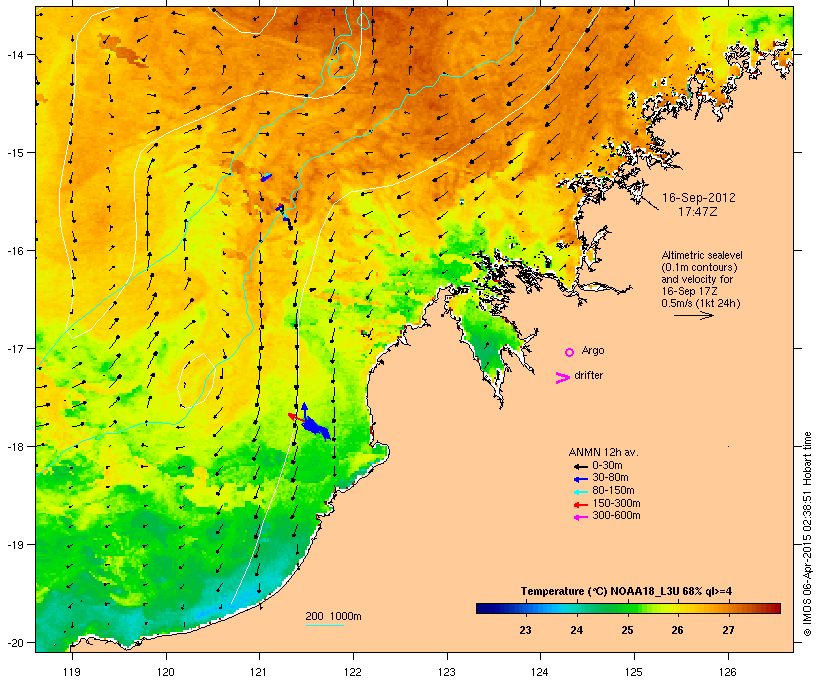This screenshot has height=680, width=820.
Task: Click the longitude axis label '121'
Action: (259, 672)
